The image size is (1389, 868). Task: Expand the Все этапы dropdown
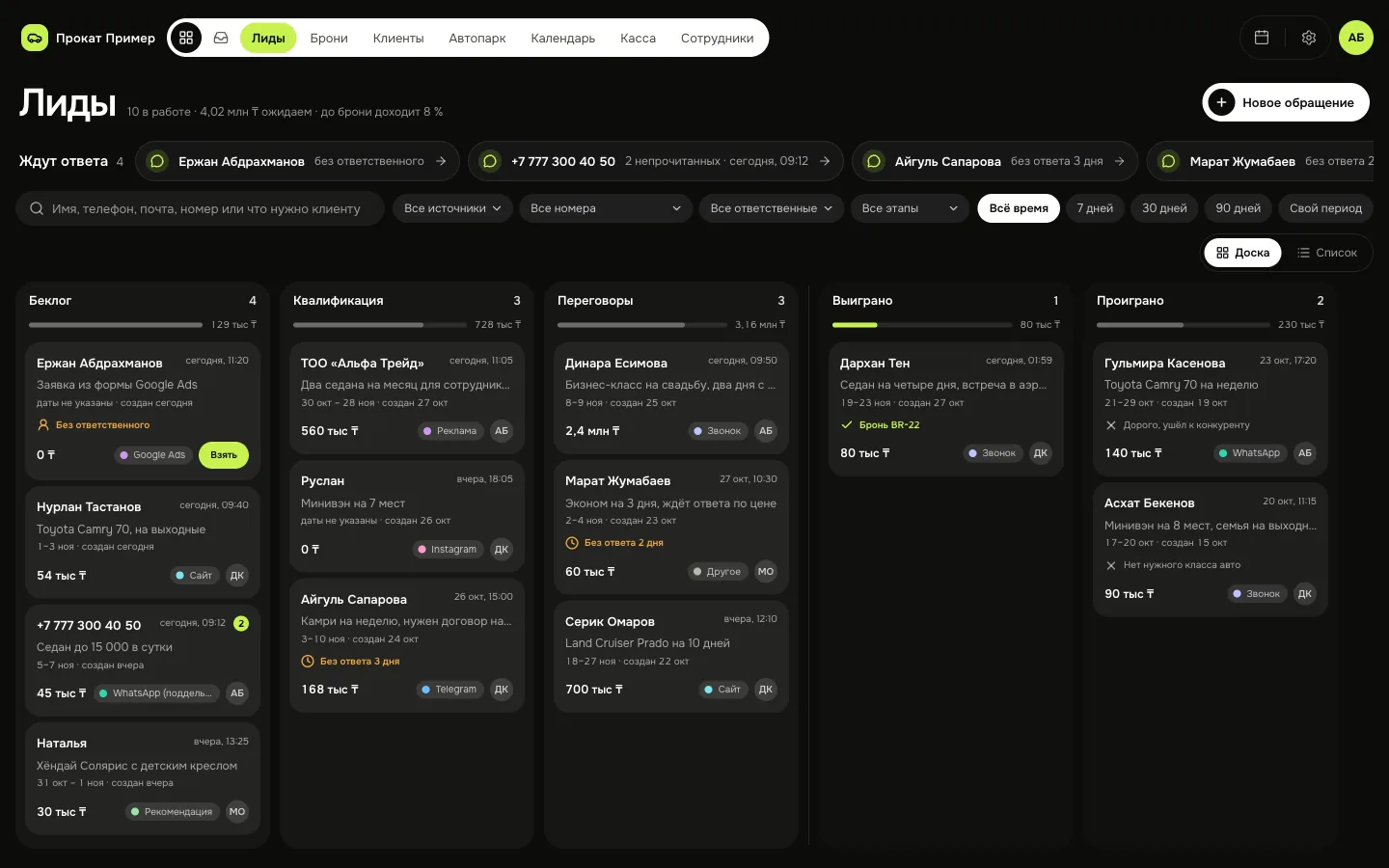[910, 208]
